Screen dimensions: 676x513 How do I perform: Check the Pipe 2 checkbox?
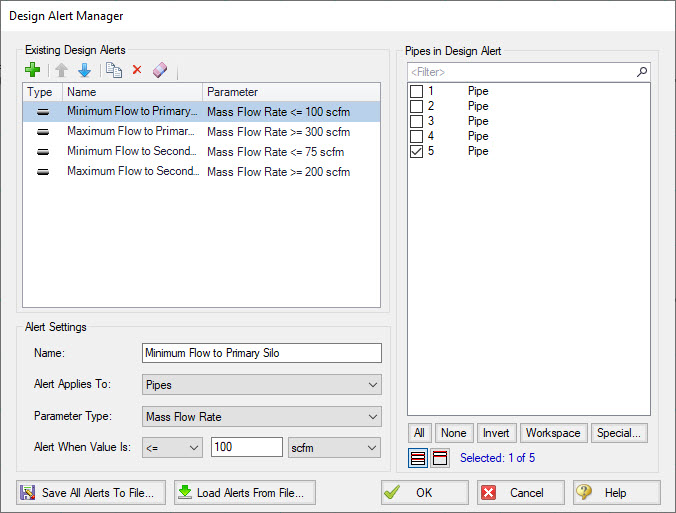pyautogui.click(x=416, y=106)
